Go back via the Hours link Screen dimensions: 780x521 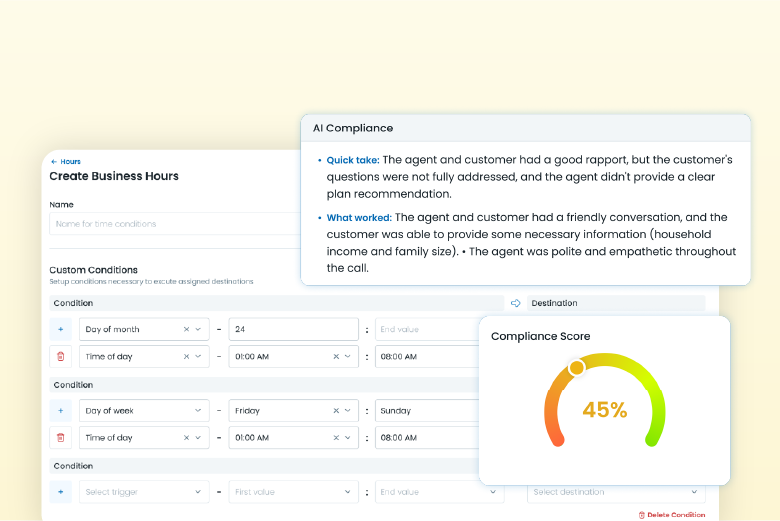66,161
